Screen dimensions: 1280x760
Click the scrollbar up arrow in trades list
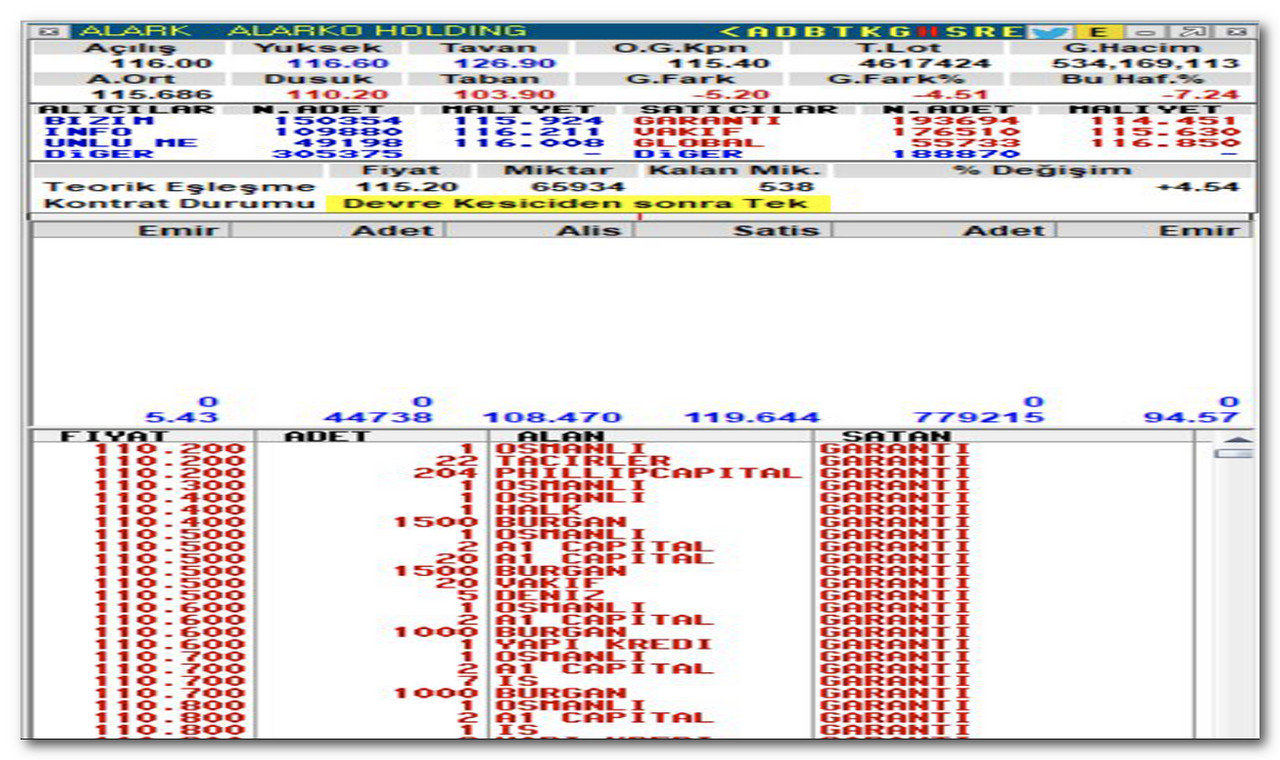tap(1238, 441)
